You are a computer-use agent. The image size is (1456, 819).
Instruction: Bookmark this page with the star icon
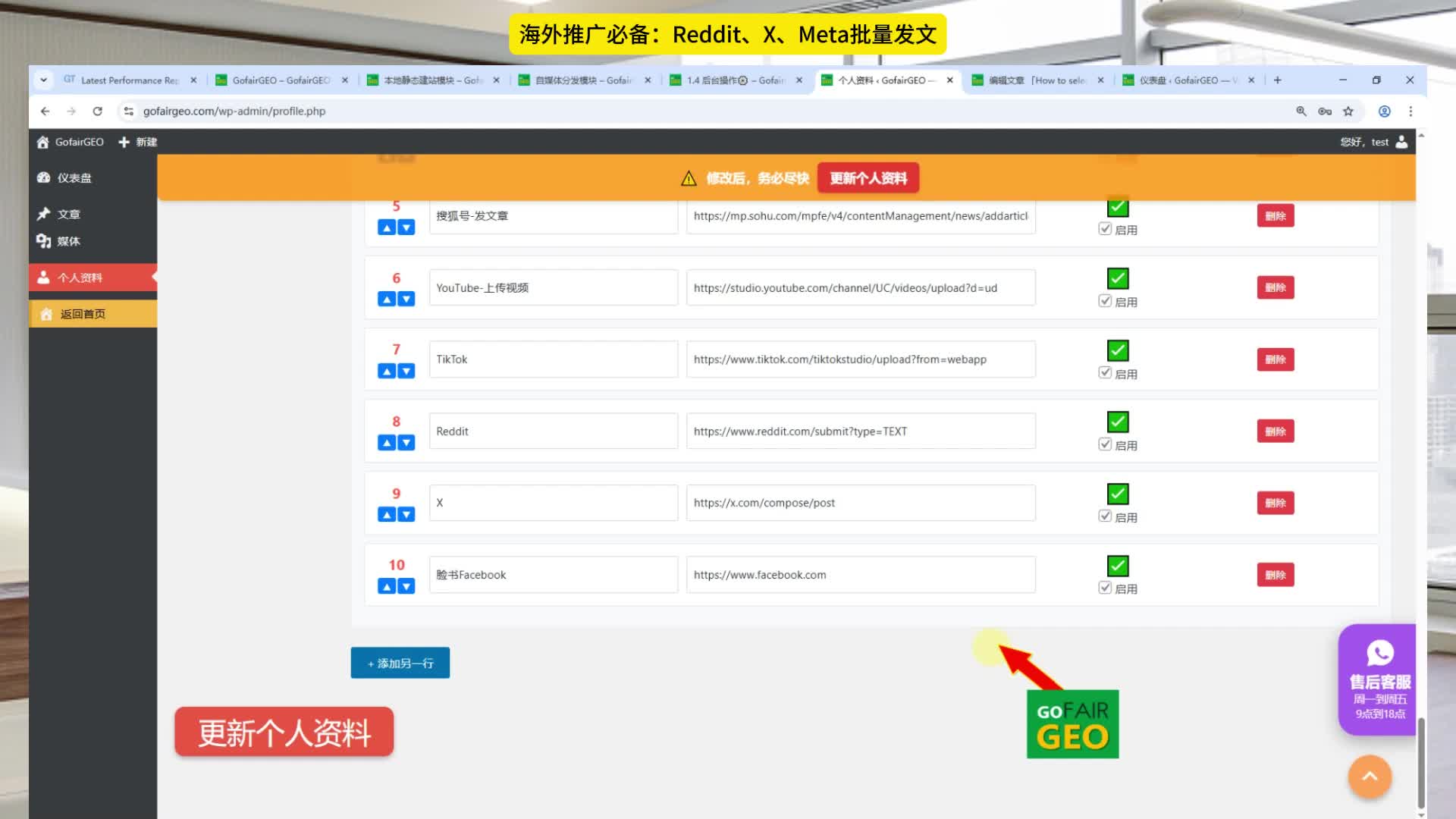pos(1348,111)
